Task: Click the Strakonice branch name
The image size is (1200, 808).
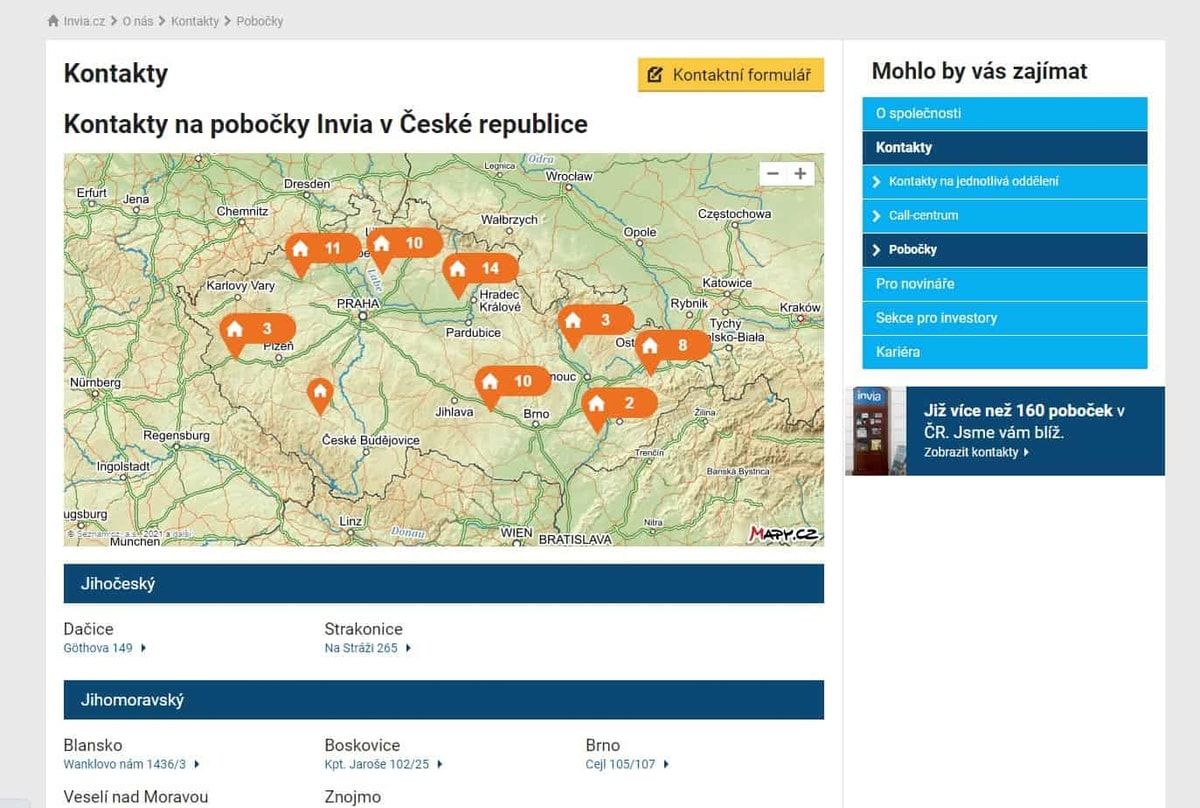Action: [x=364, y=629]
